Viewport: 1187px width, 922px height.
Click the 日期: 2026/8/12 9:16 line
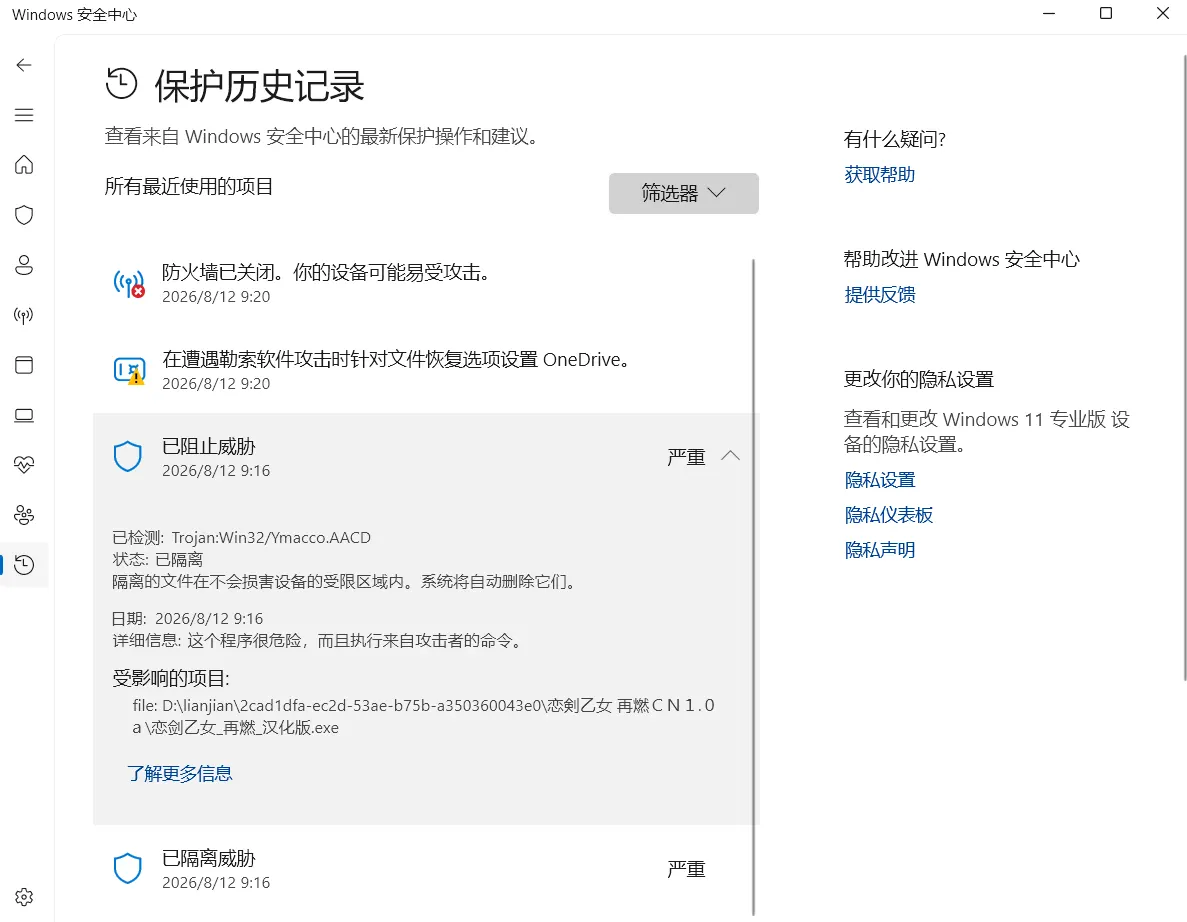pos(188,618)
